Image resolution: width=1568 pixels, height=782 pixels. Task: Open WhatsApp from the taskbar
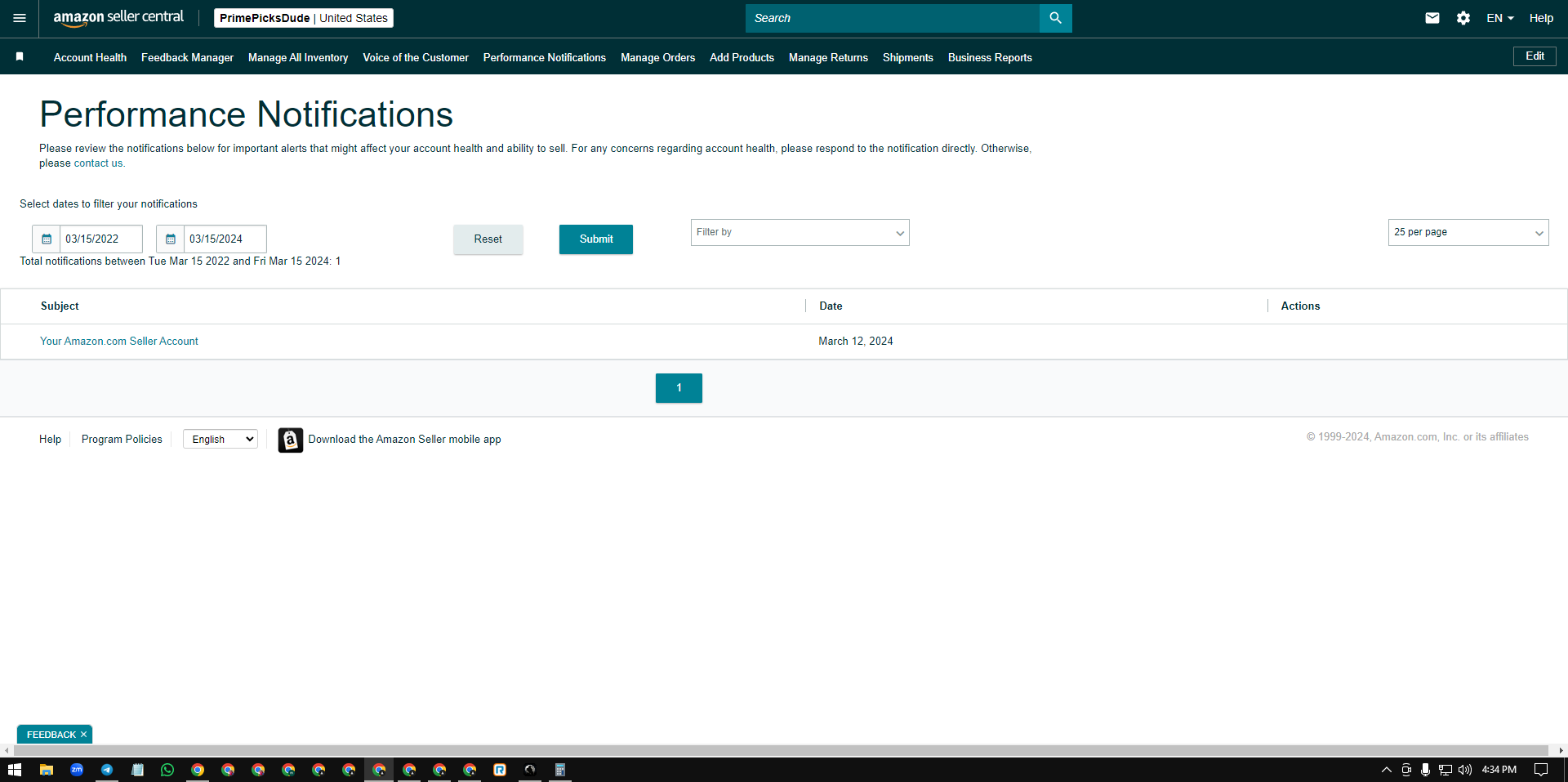(167, 770)
